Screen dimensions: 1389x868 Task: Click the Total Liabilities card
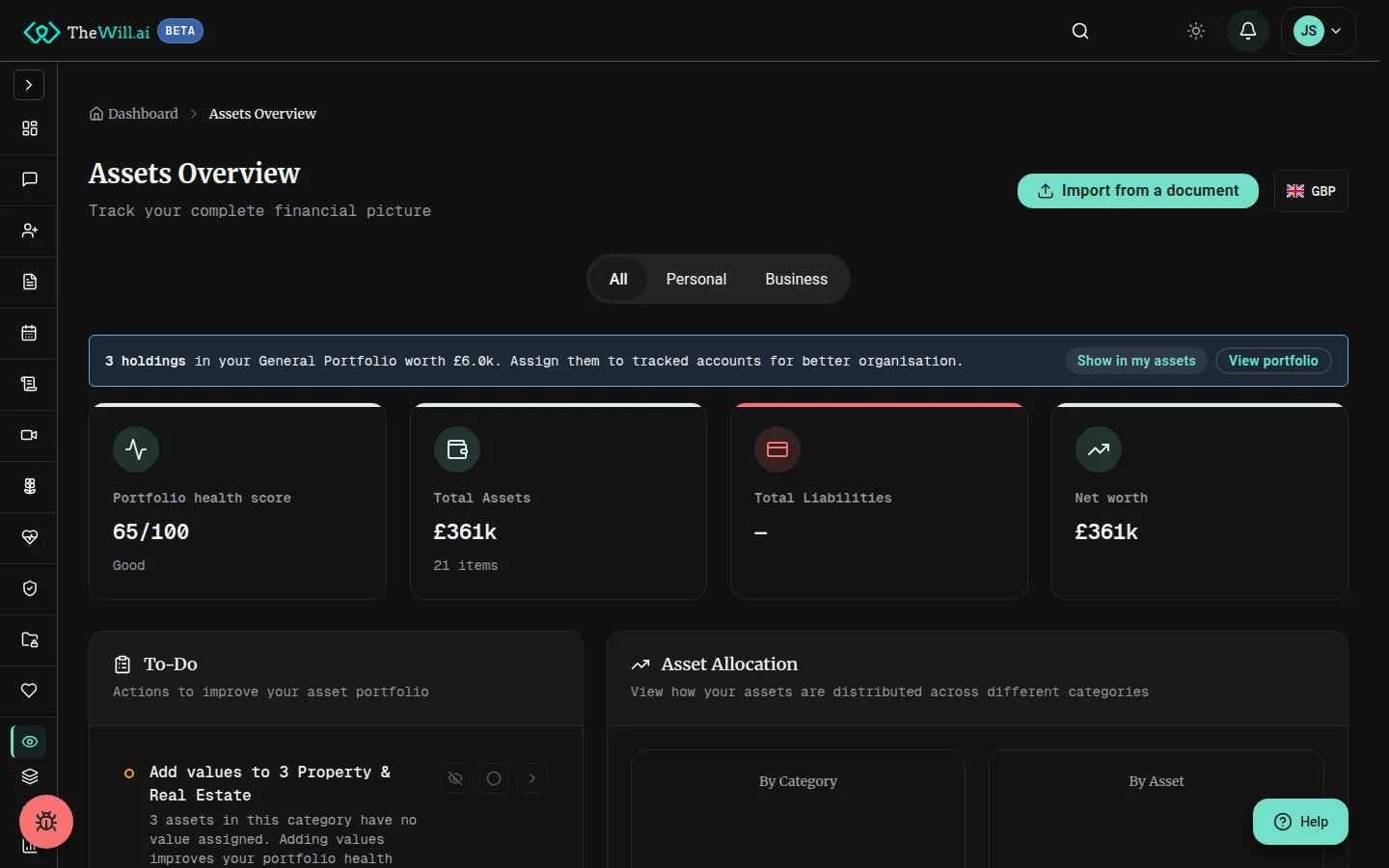pos(879,502)
